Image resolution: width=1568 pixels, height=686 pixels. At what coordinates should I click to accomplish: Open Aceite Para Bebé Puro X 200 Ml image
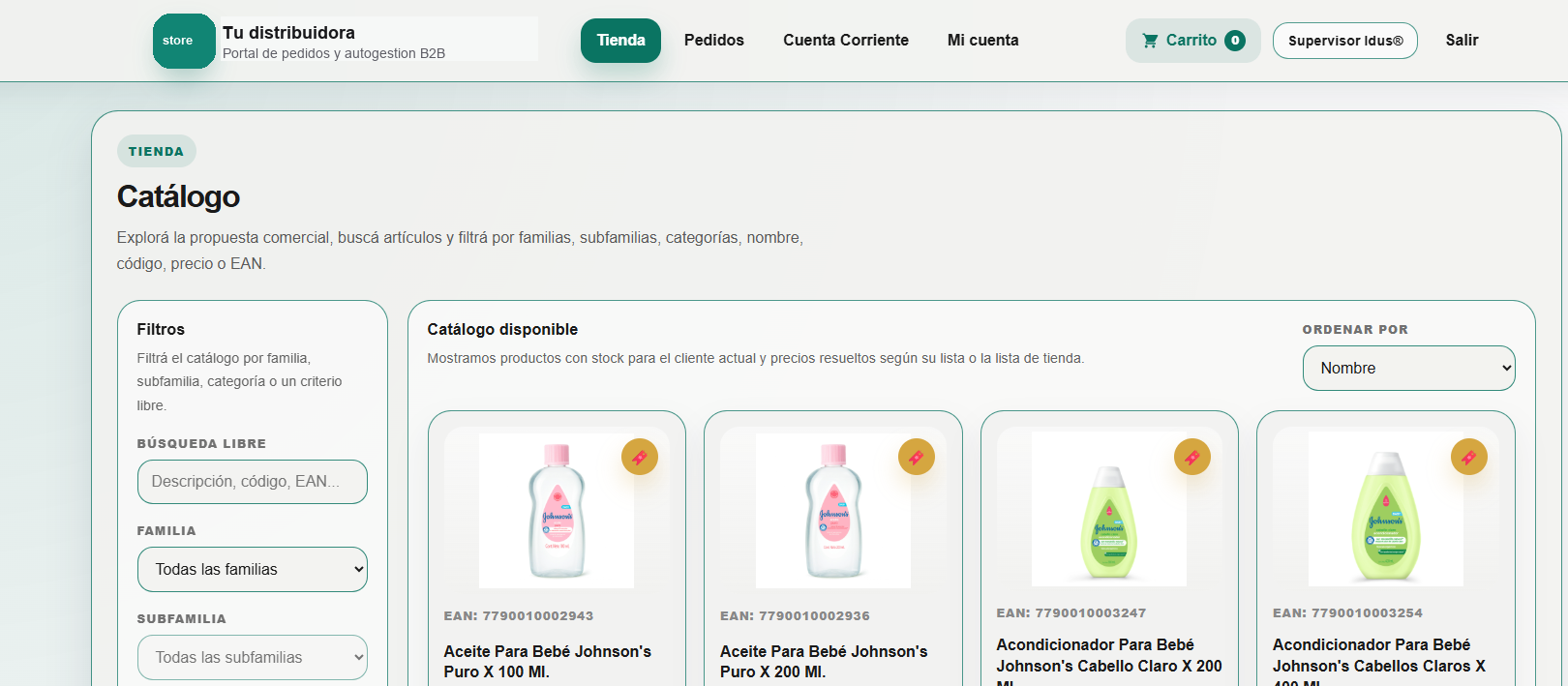(833, 510)
